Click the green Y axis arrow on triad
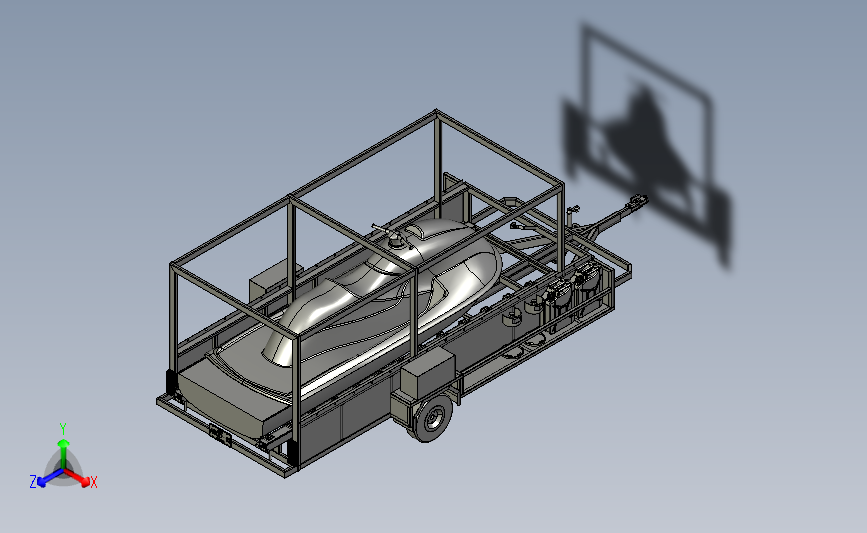Image resolution: width=867 pixels, height=533 pixels. pos(63,453)
